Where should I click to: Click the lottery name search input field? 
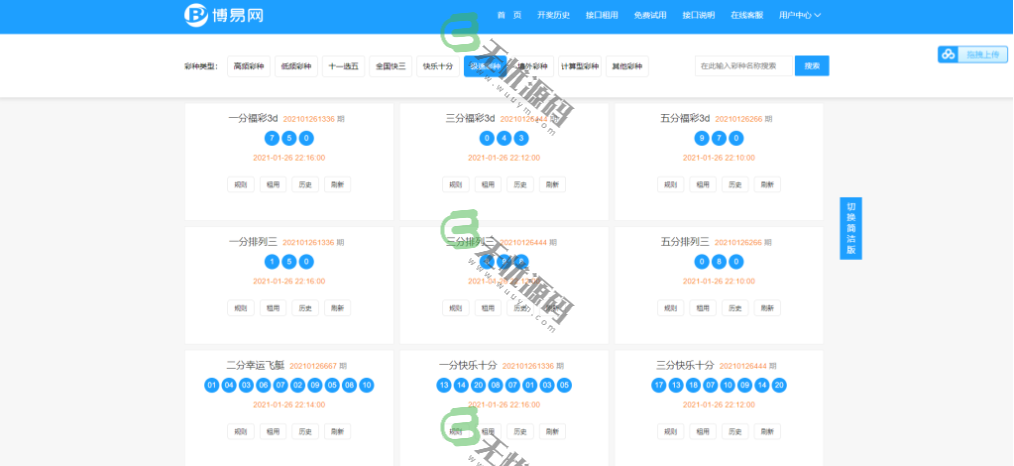tap(743, 66)
